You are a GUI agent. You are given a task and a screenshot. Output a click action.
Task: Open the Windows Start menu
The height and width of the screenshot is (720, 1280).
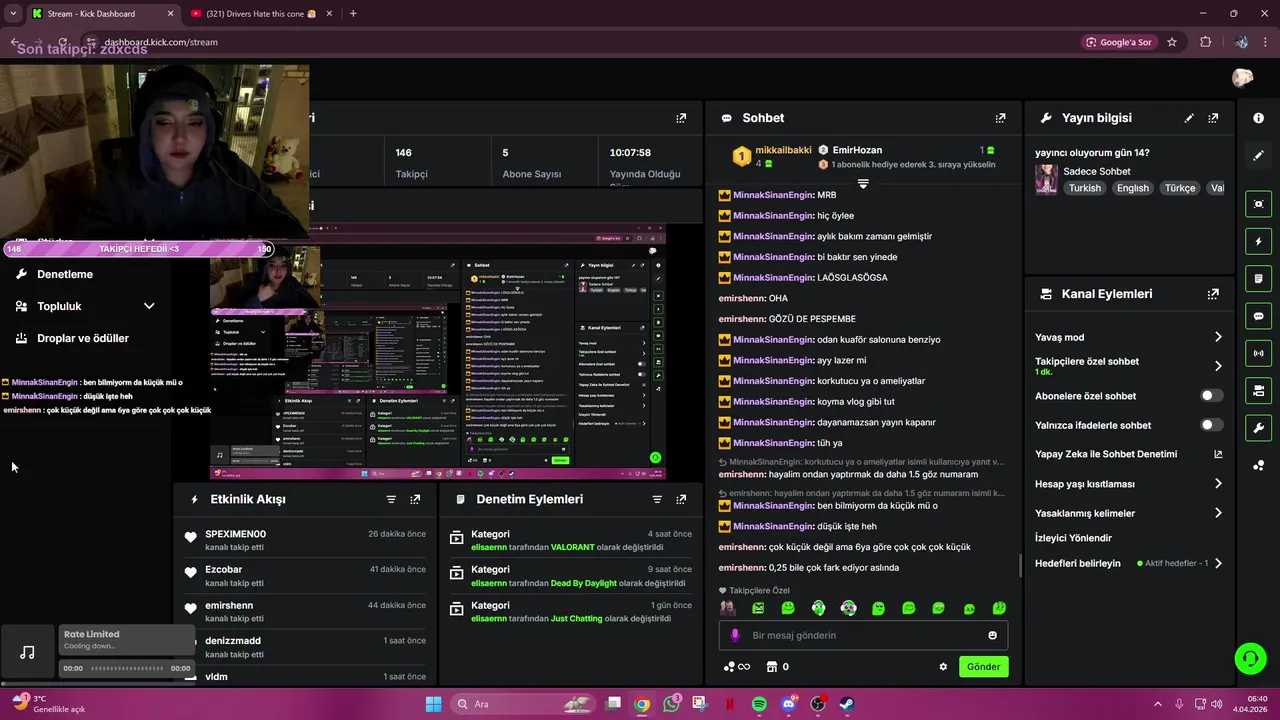[x=433, y=704]
